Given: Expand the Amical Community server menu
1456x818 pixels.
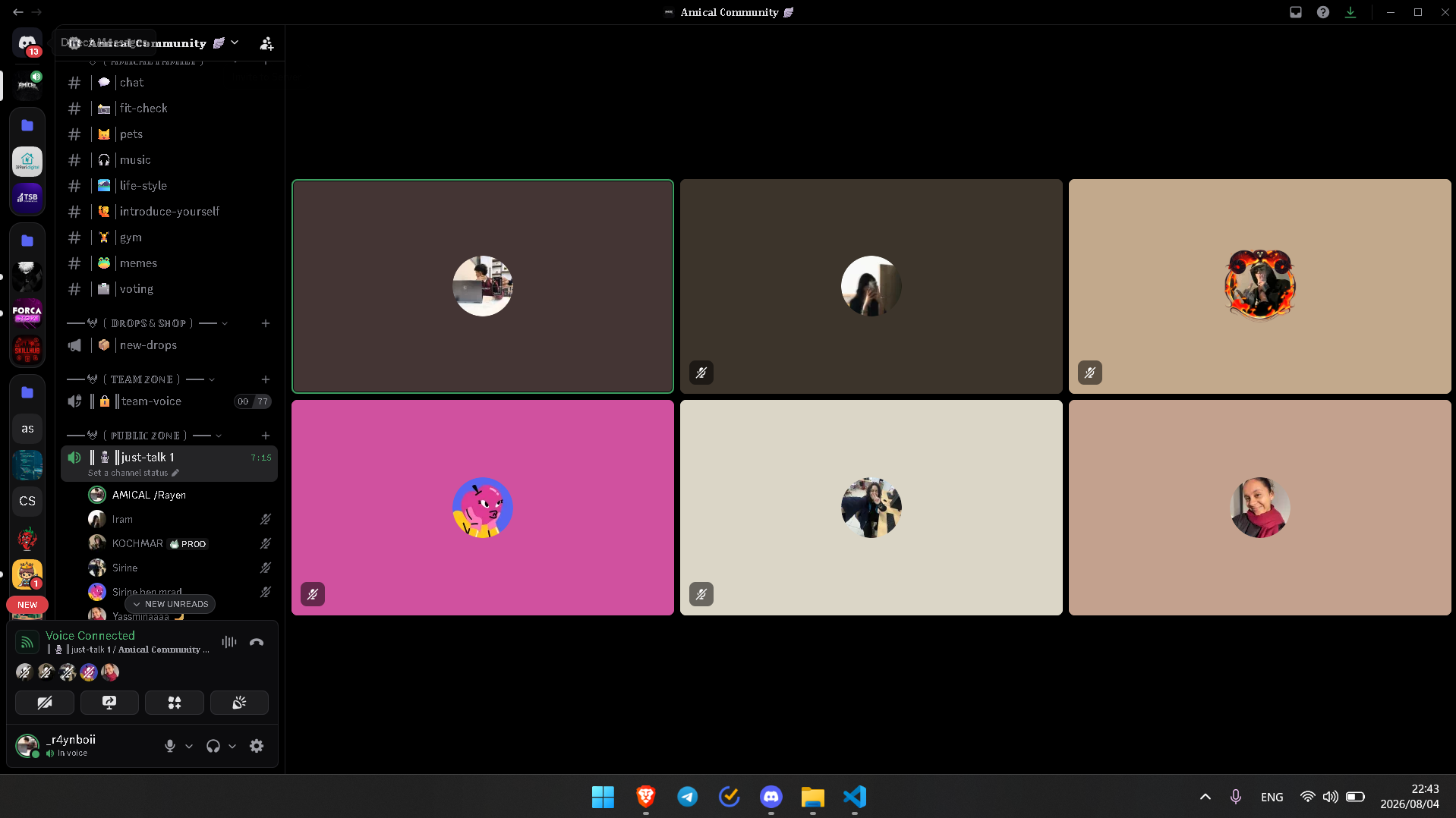Looking at the screenshot, I should [x=235, y=42].
